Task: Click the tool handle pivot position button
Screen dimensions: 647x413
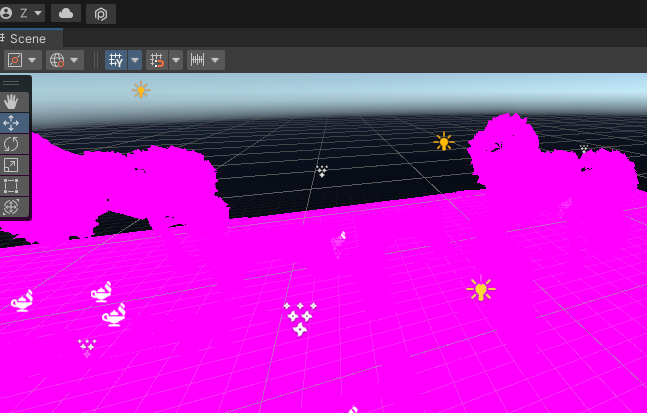Action: [14, 60]
